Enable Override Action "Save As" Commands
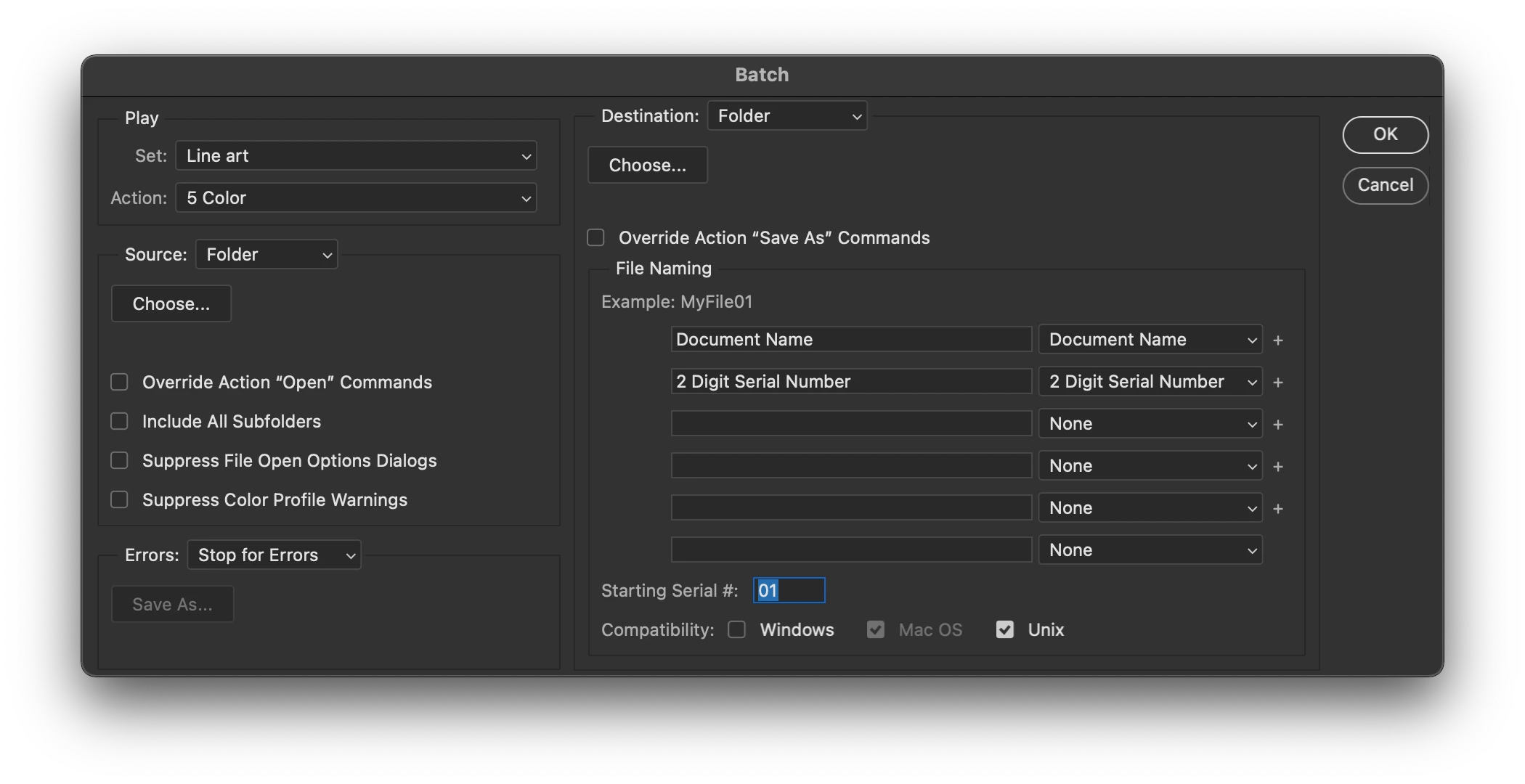This screenshot has width=1525, height=784. coord(595,238)
